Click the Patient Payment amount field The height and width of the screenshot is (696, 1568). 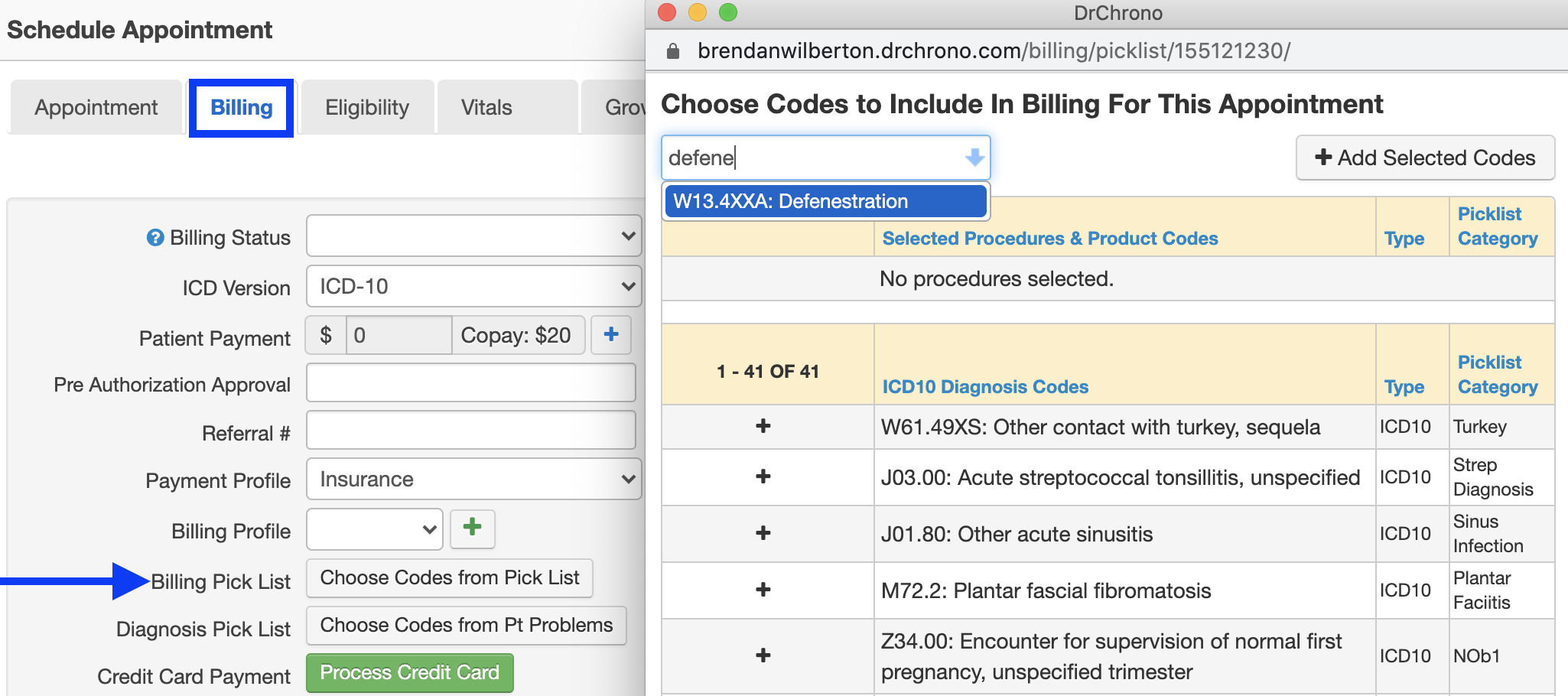coord(399,335)
